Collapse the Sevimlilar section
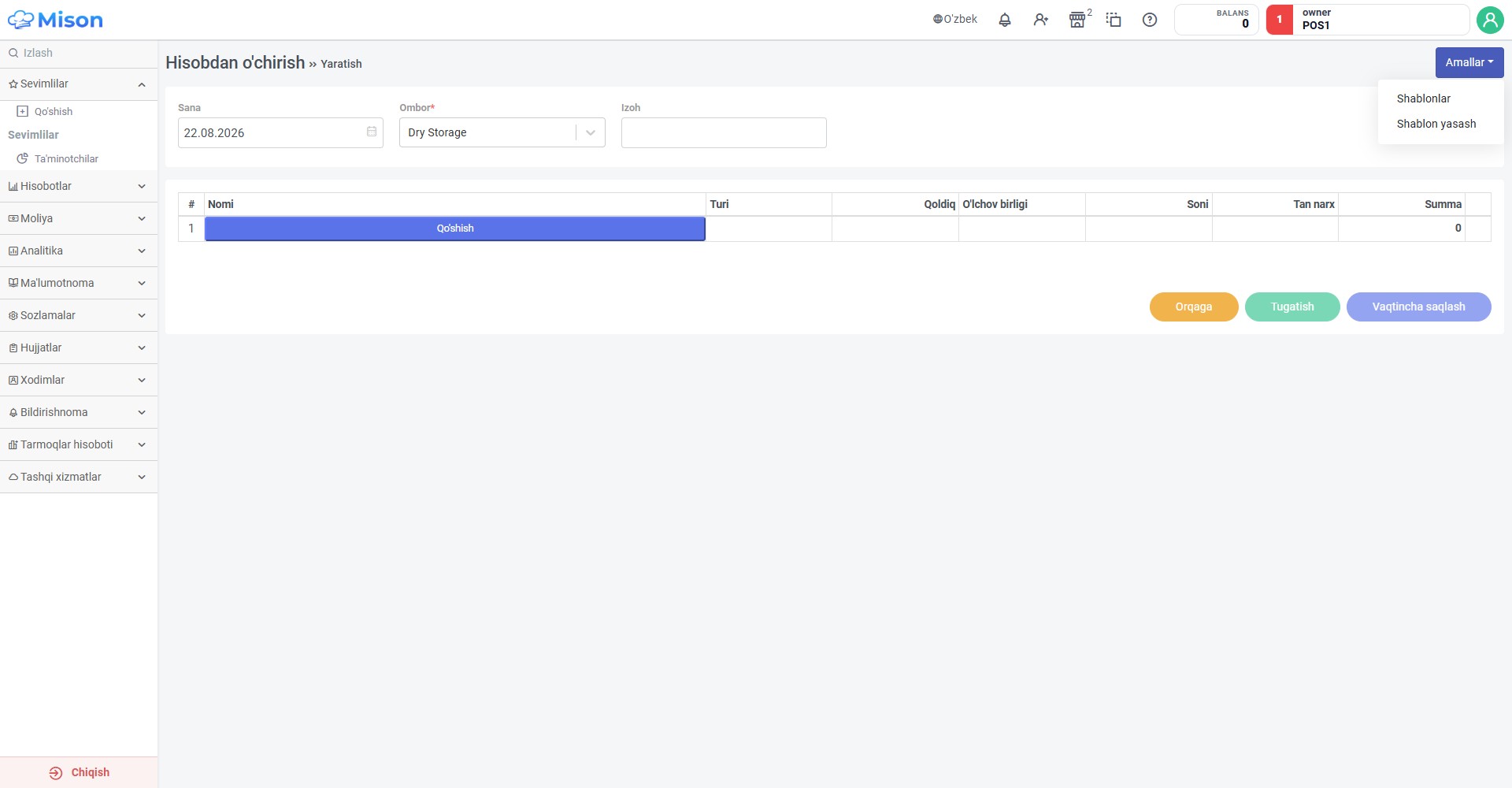 [79, 84]
